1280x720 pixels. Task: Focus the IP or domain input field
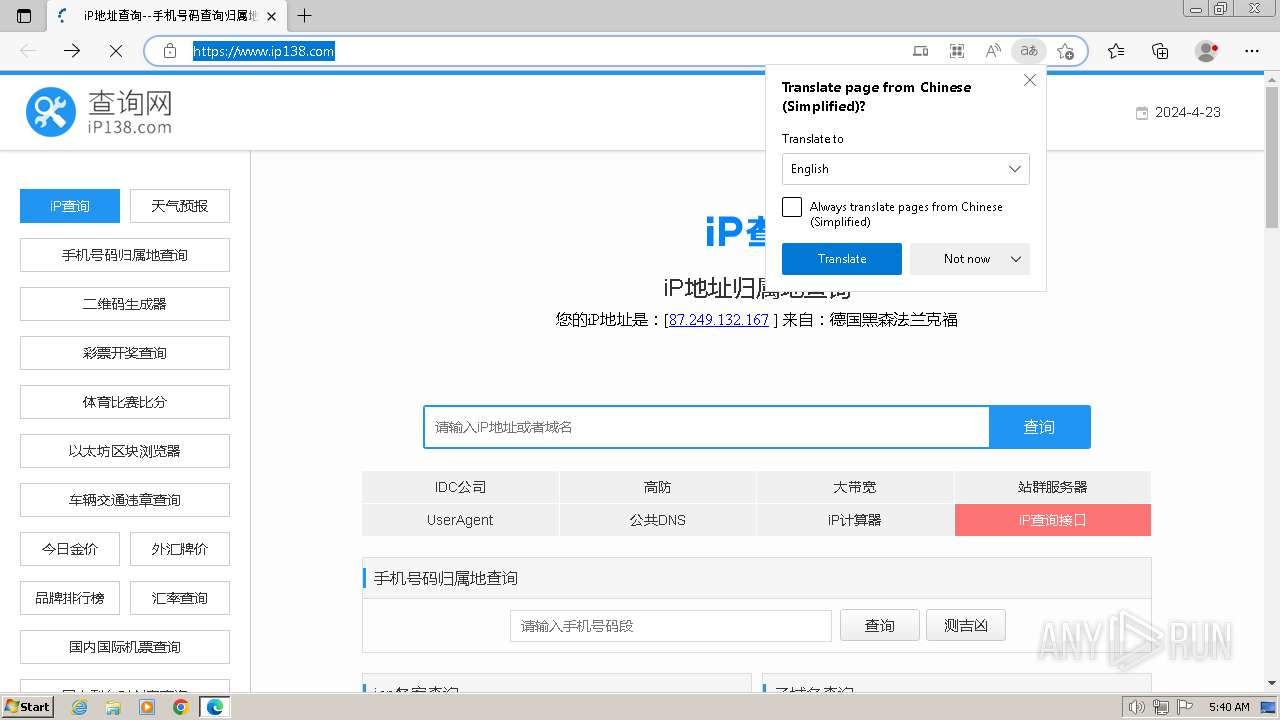pyautogui.click(x=706, y=427)
